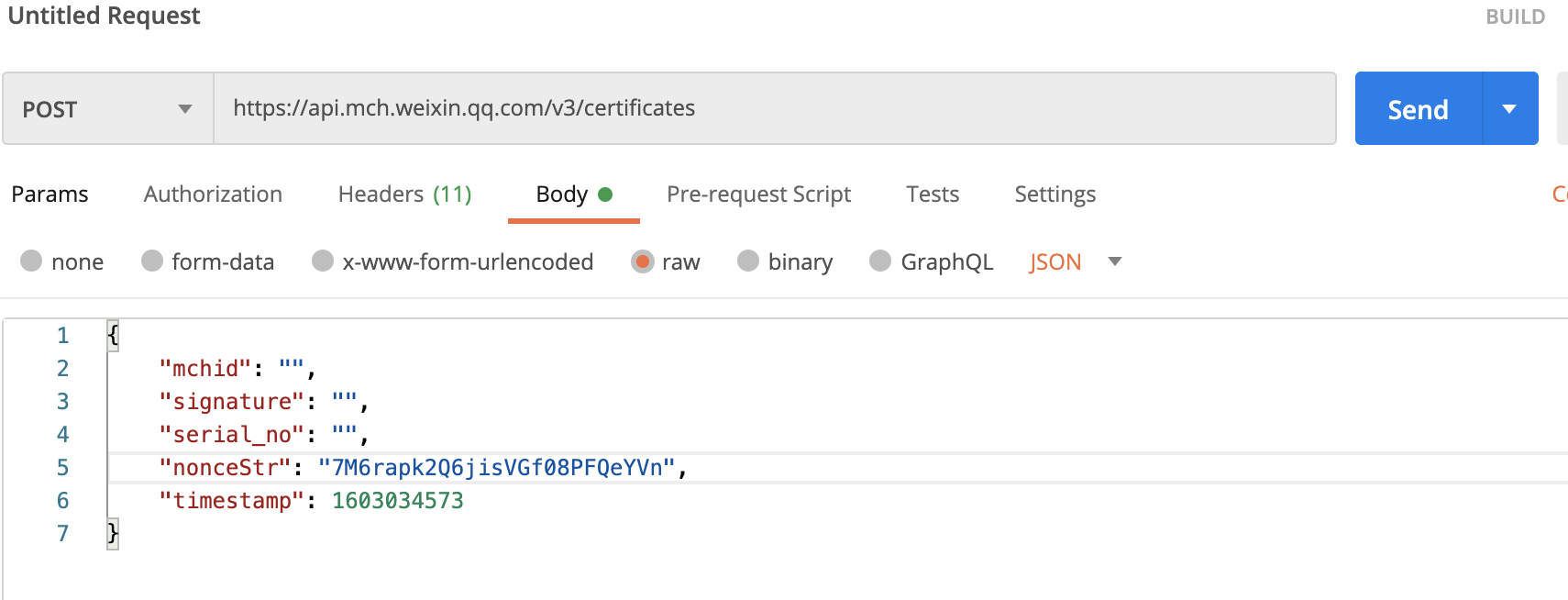1568x600 pixels.
Task: Select the binary radio button
Action: [748, 261]
